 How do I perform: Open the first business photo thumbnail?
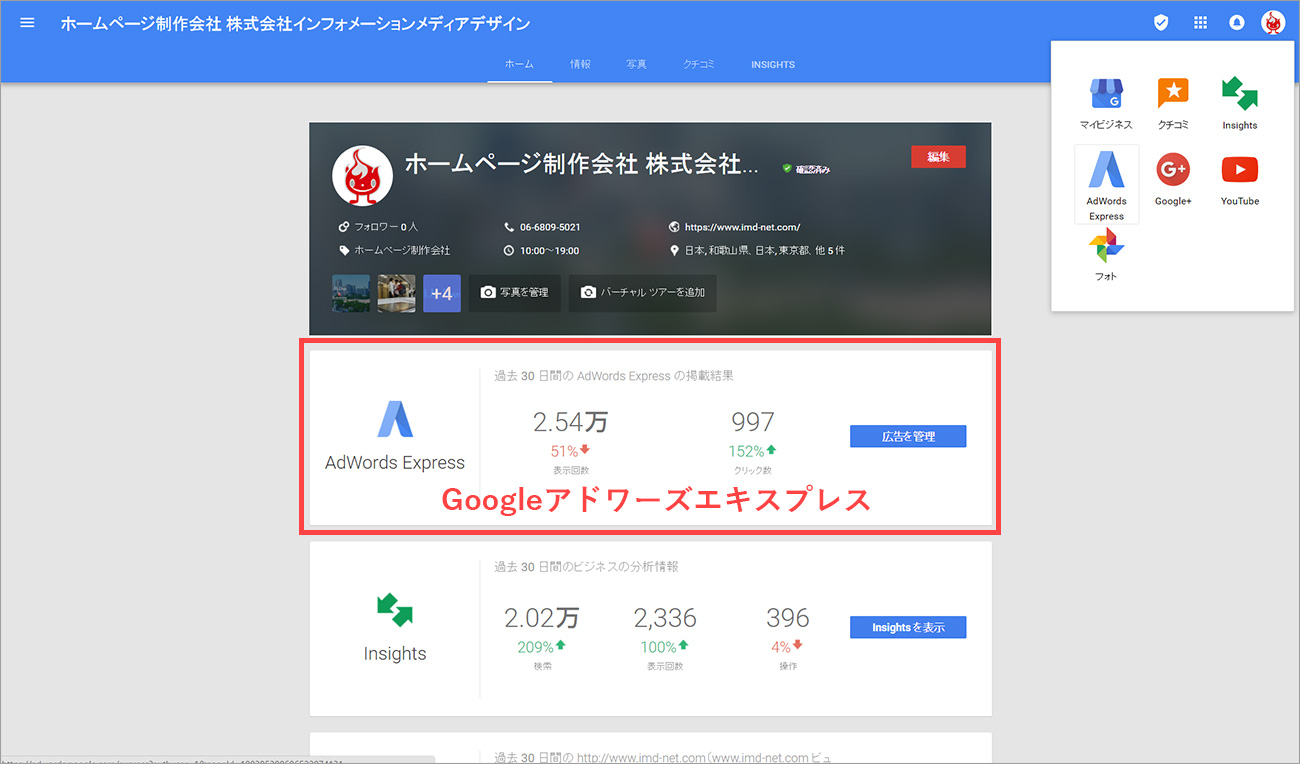click(x=351, y=293)
